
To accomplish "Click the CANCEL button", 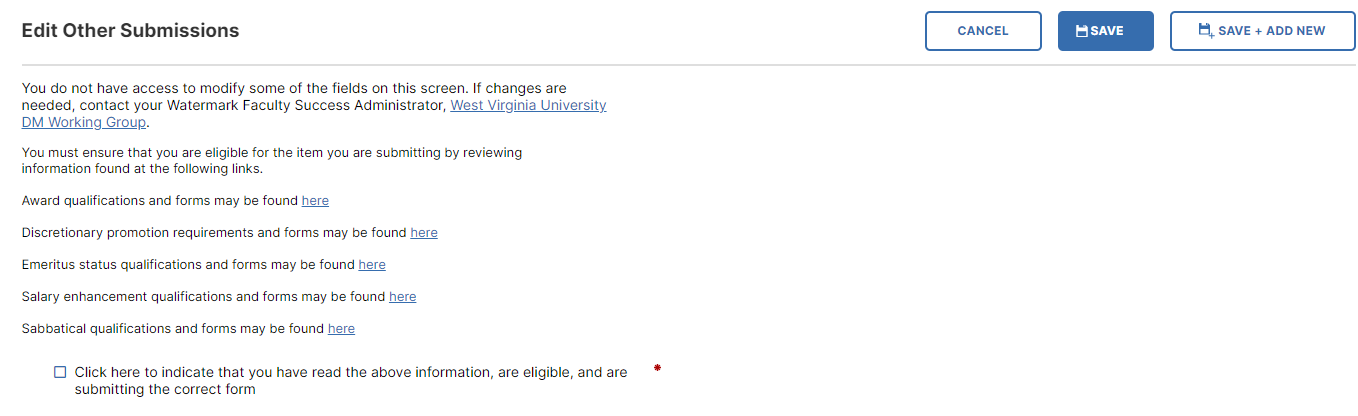I will tap(983, 31).
